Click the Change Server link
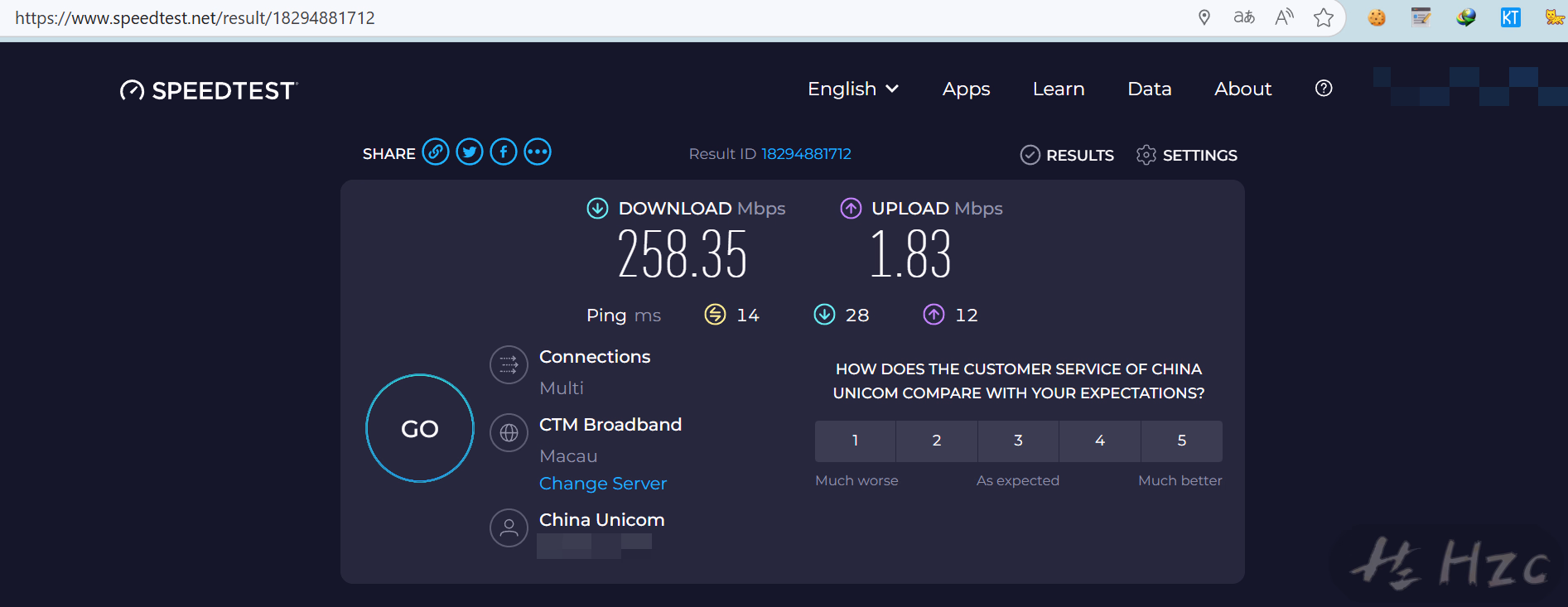This screenshot has height=607, width=1568. point(603,484)
